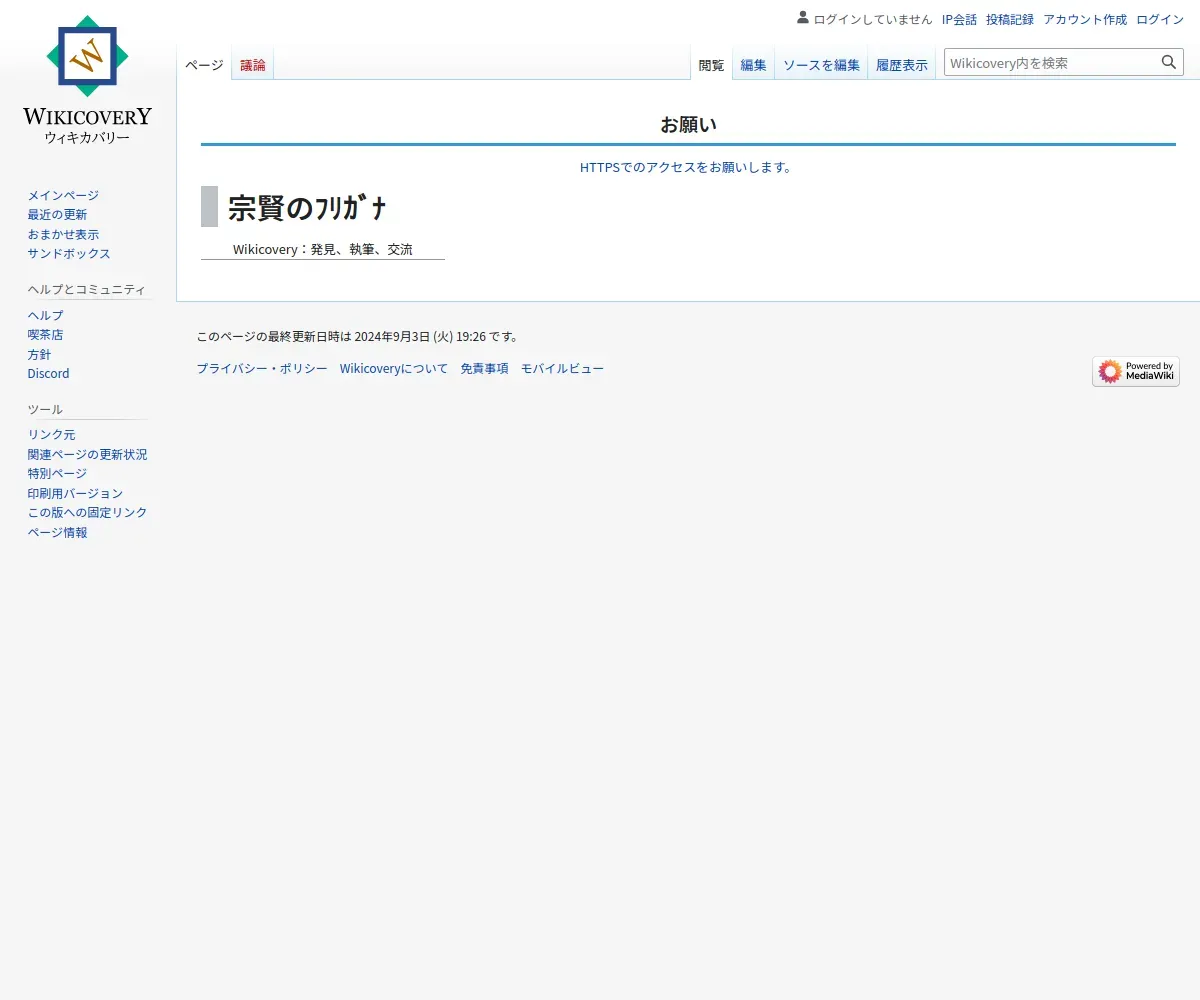This screenshot has width=1200, height=1000.
Task: Click the search magnifier icon
Action: pos(1169,62)
